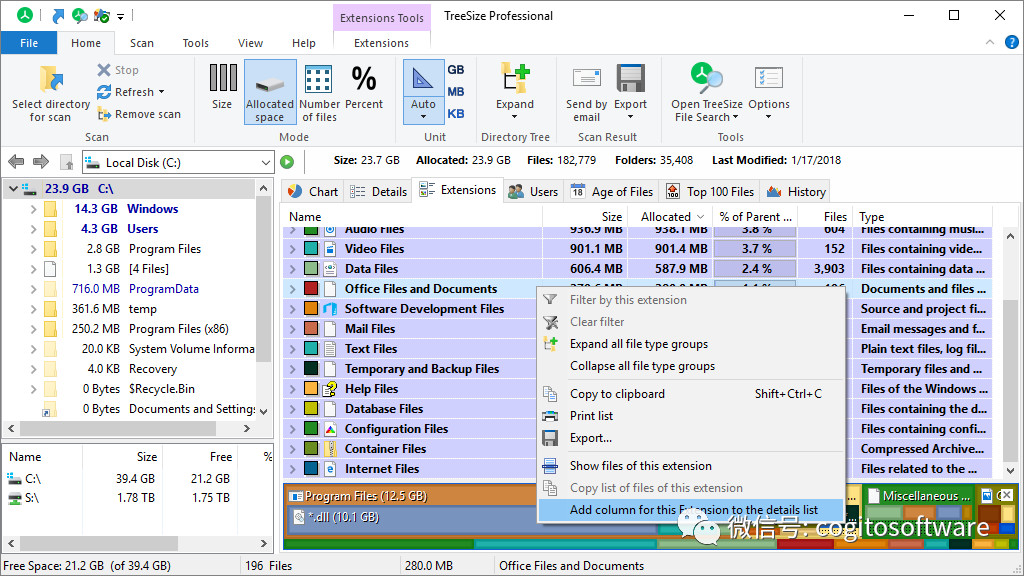Switch mode to Percent
This screenshot has height=576, width=1024.
point(364,86)
